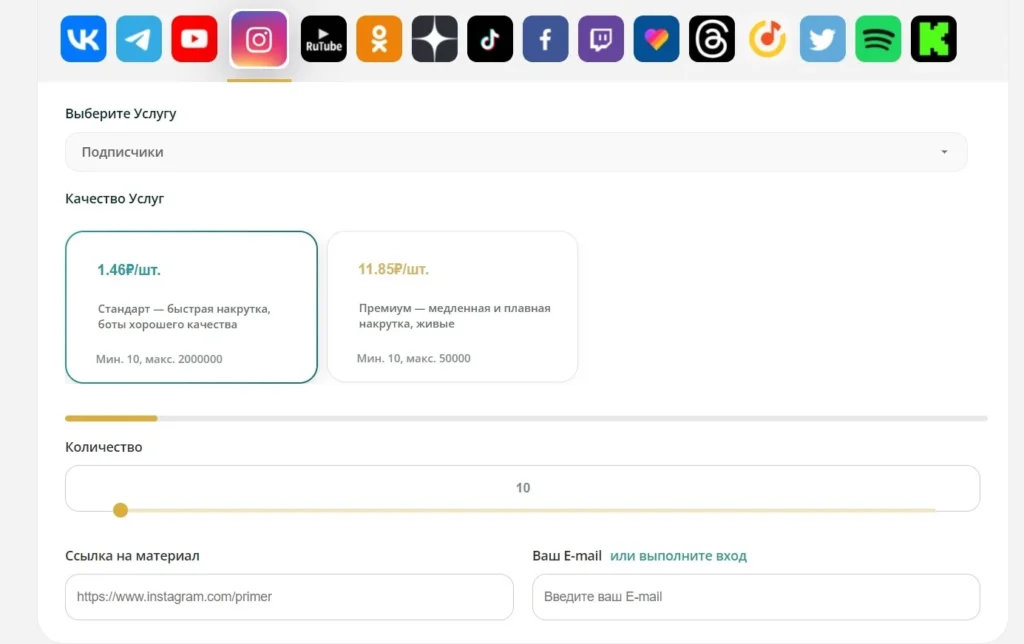The height and width of the screenshot is (644, 1024).
Task: Choose the Telegram icon
Action: coord(138,39)
